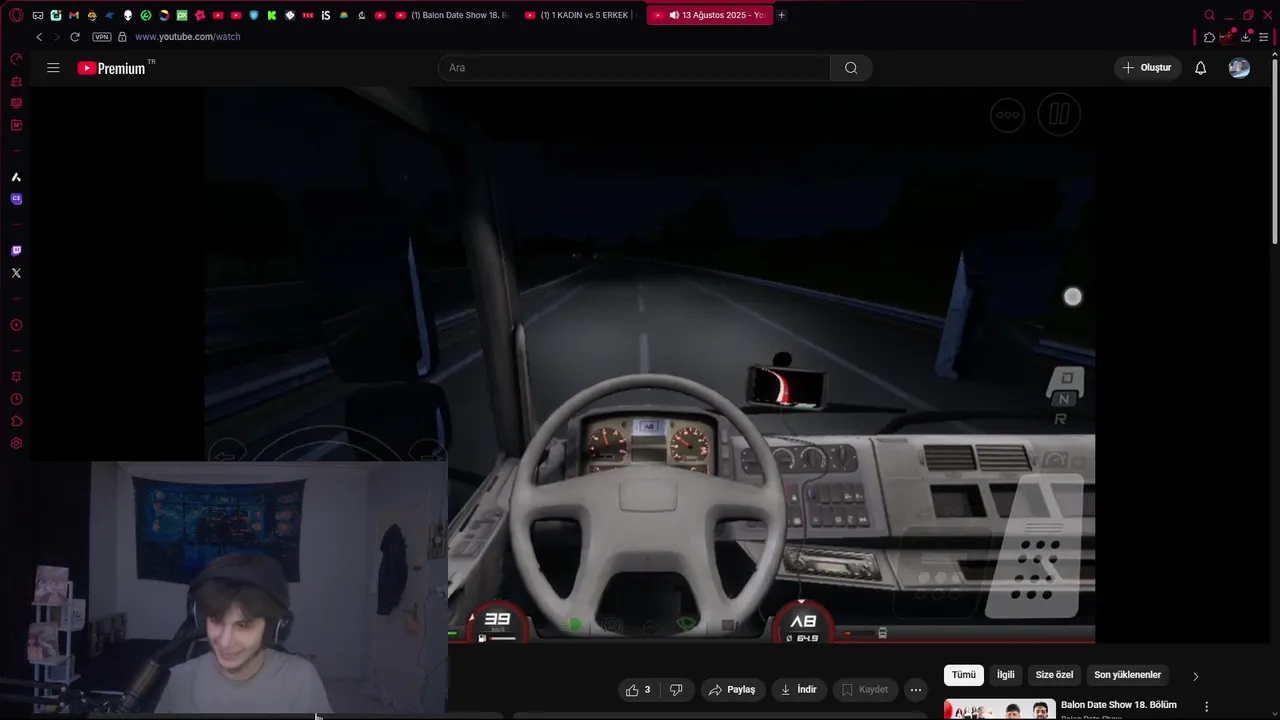Open the Opera easy setup sliders
Screen dimensions: 1280x720
click(1264, 37)
